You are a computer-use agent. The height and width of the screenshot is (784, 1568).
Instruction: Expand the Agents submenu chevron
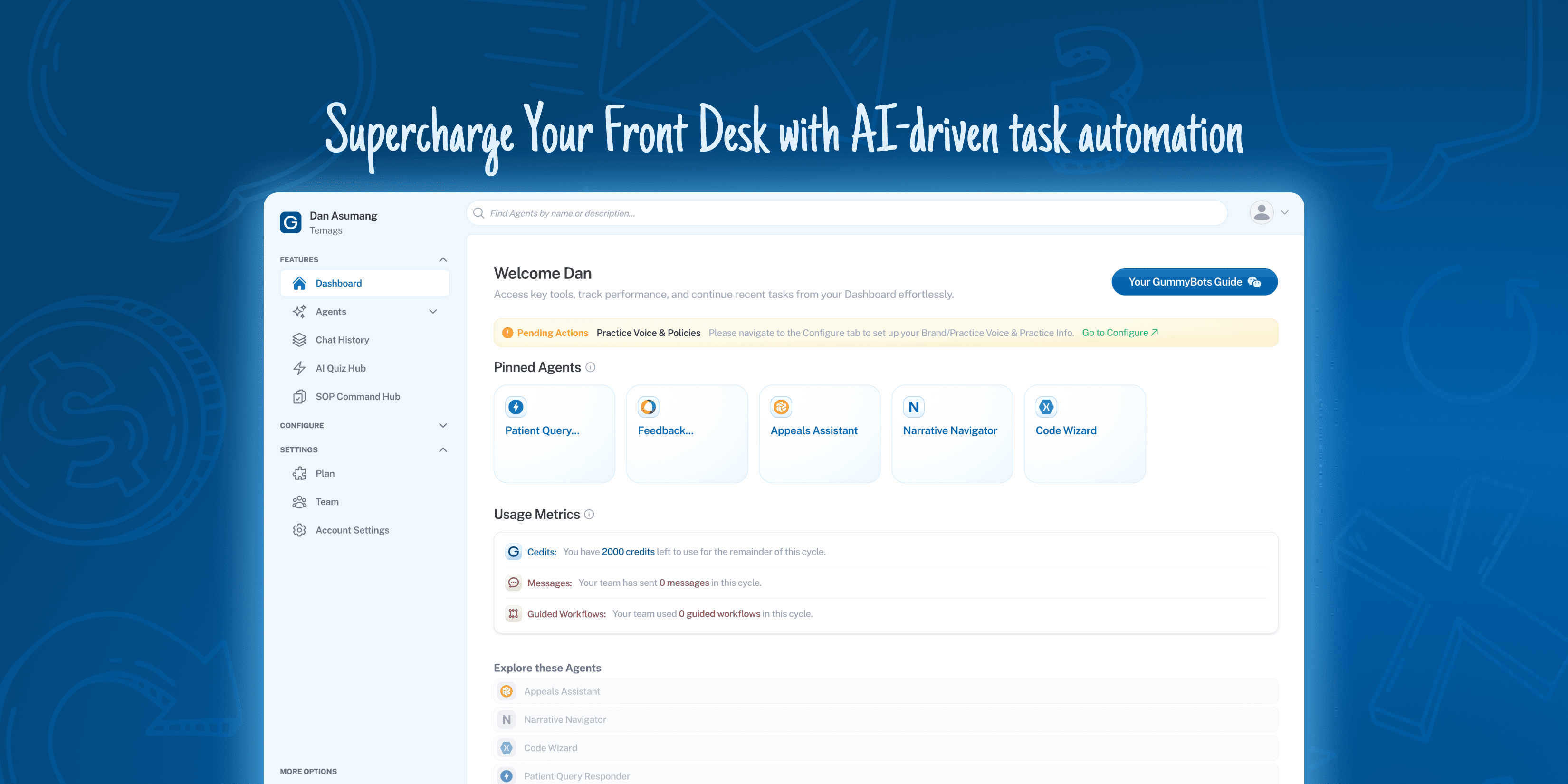click(x=433, y=312)
